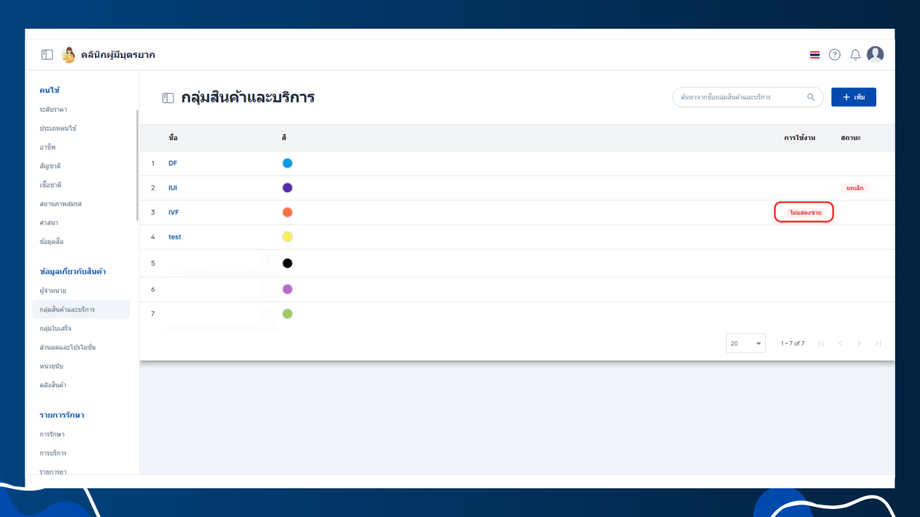Go to first page pagination arrow
Viewport: 920px width, 517px height.
pos(821,343)
